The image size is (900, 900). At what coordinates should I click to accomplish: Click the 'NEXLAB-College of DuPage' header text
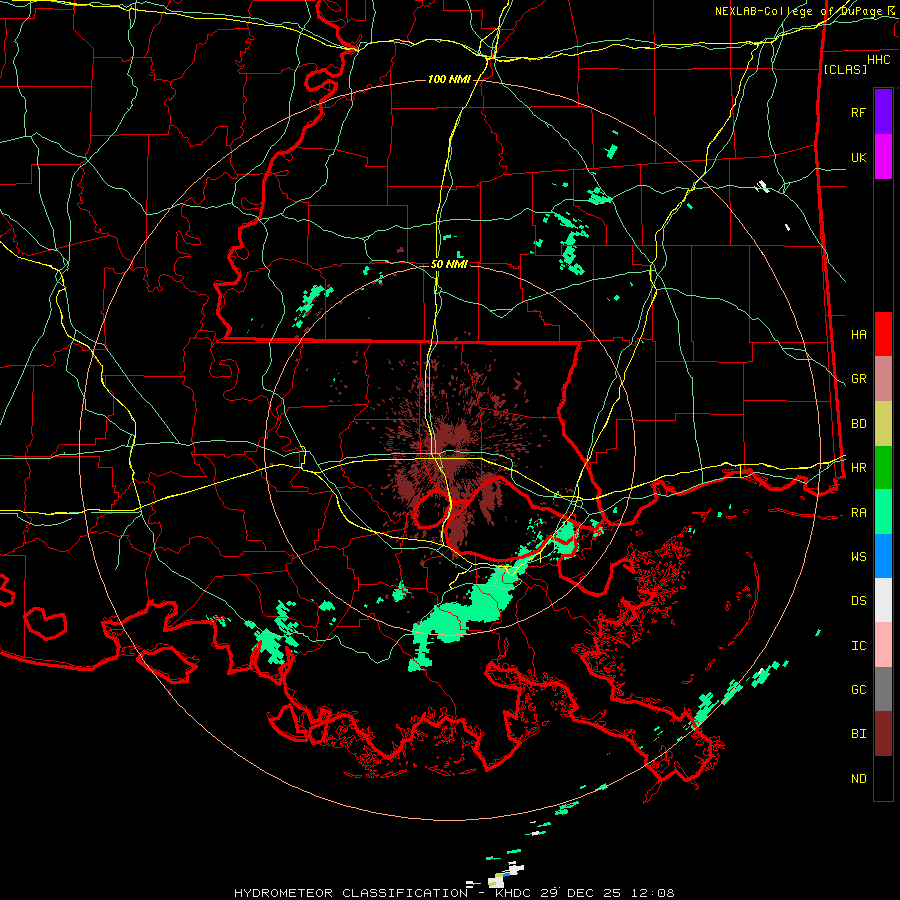pos(799,11)
